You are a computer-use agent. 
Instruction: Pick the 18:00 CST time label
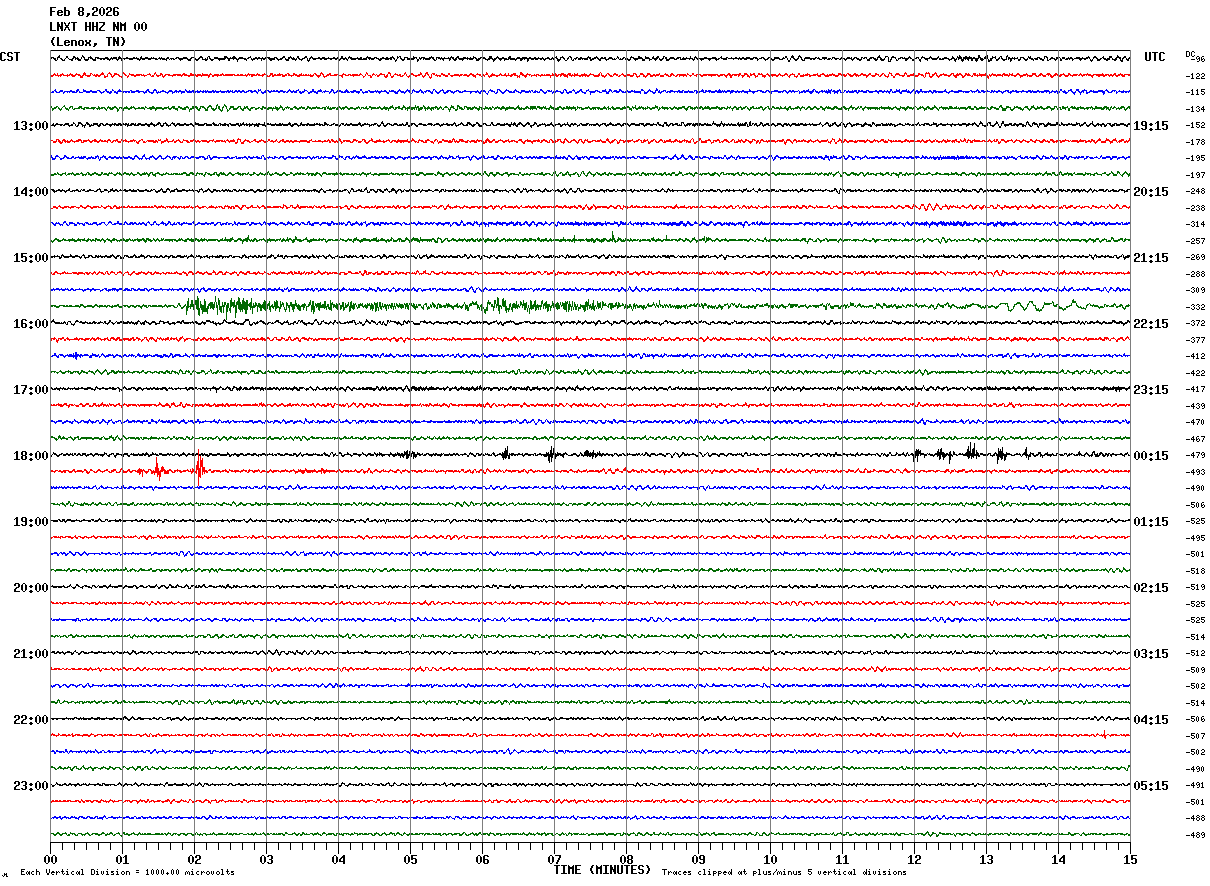point(30,456)
